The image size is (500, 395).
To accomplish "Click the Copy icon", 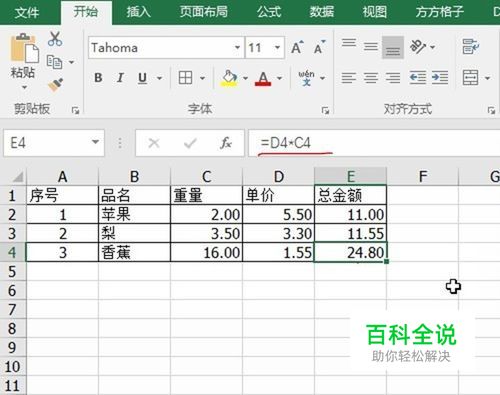I will [x=54, y=62].
